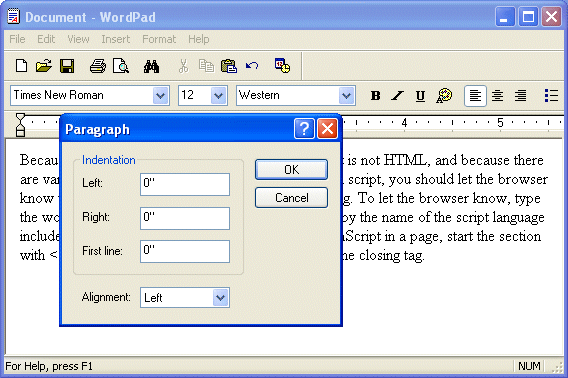Toggle Underline formatting
This screenshot has height=378, width=568.
[x=420, y=96]
